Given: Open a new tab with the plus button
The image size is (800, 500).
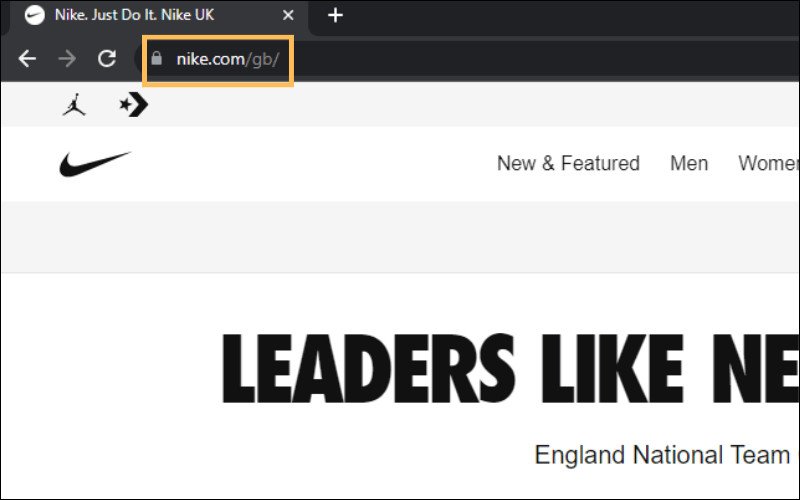Looking at the screenshot, I should coord(336,15).
